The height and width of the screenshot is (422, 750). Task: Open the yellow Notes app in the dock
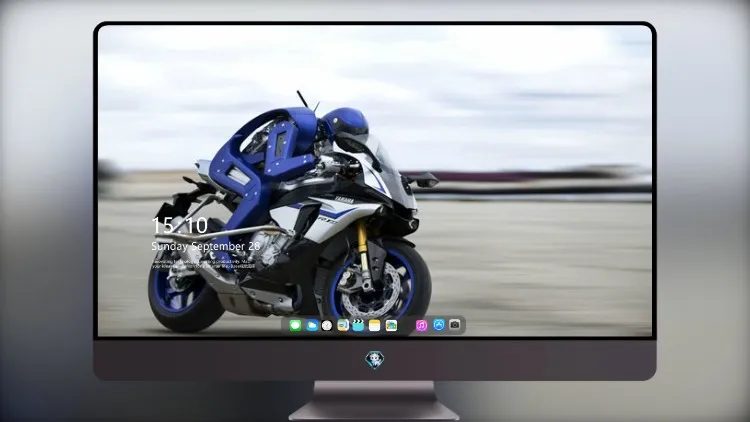(375, 325)
